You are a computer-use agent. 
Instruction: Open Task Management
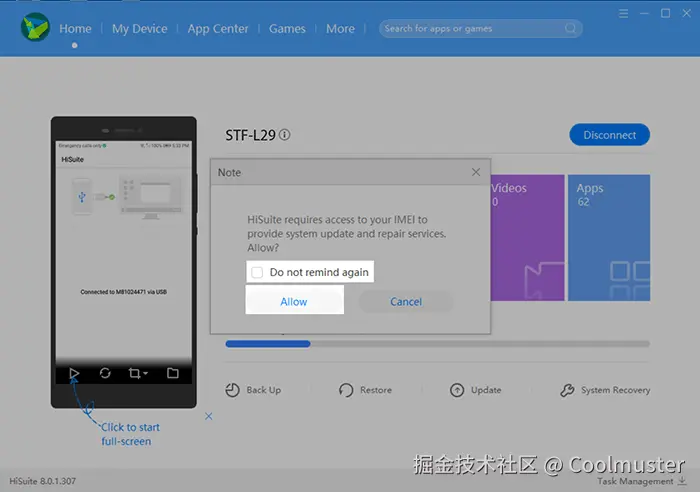click(x=642, y=481)
